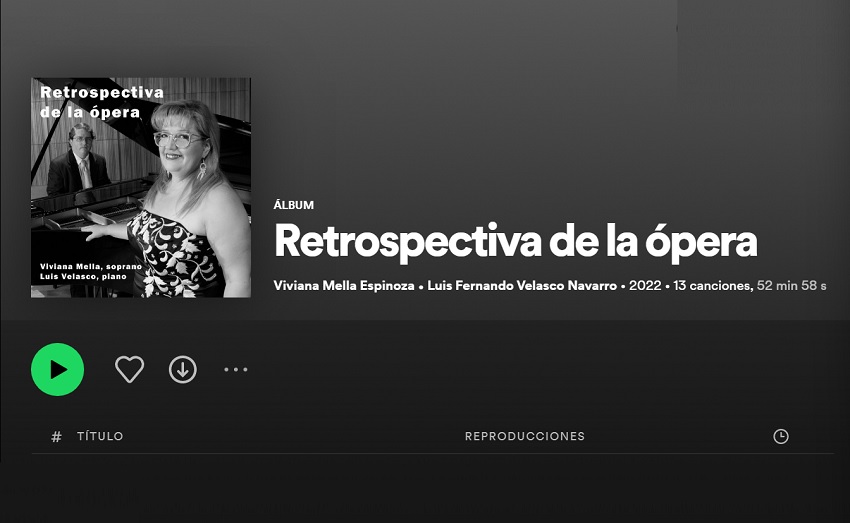Screen dimensions: 850x523
Task: Click the 52 min 58 s total duration
Action: click(x=791, y=286)
